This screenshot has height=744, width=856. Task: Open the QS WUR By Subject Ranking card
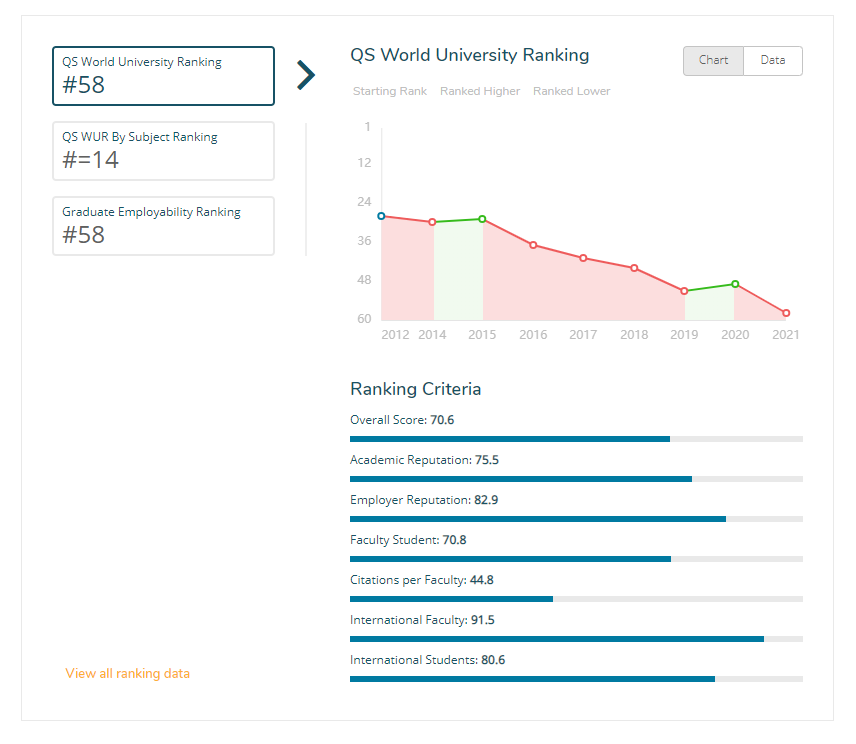tap(163, 151)
